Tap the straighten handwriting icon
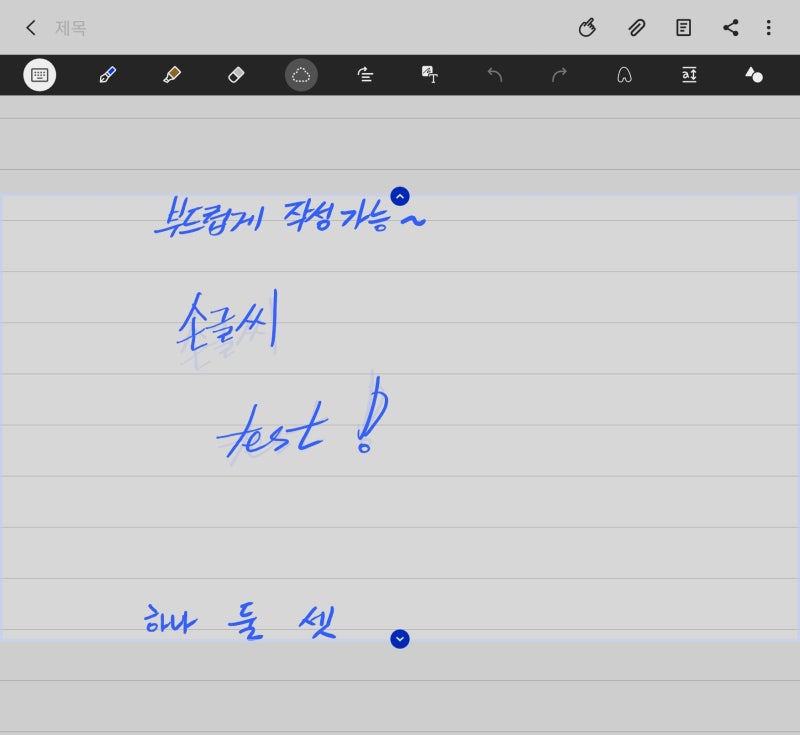The height and width of the screenshot is (735, 800). pyautogui.click(x=365, y=75)
